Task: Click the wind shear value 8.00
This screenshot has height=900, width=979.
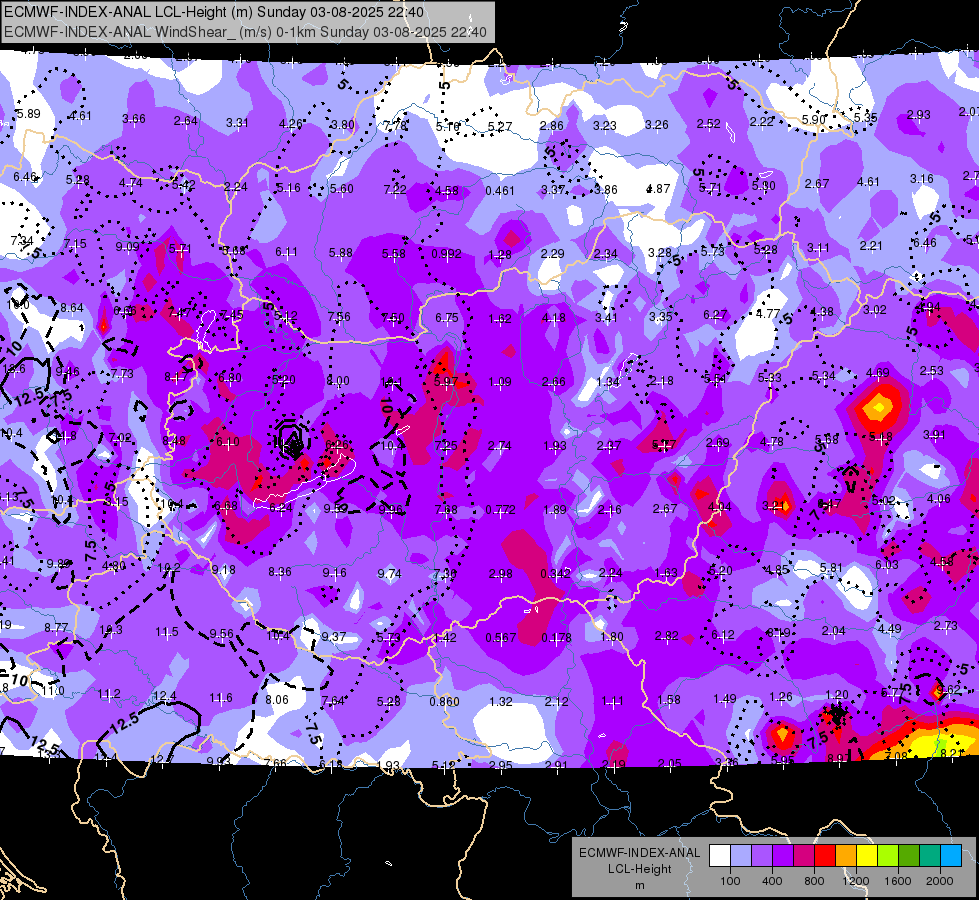Action: (x=338, y=381)
